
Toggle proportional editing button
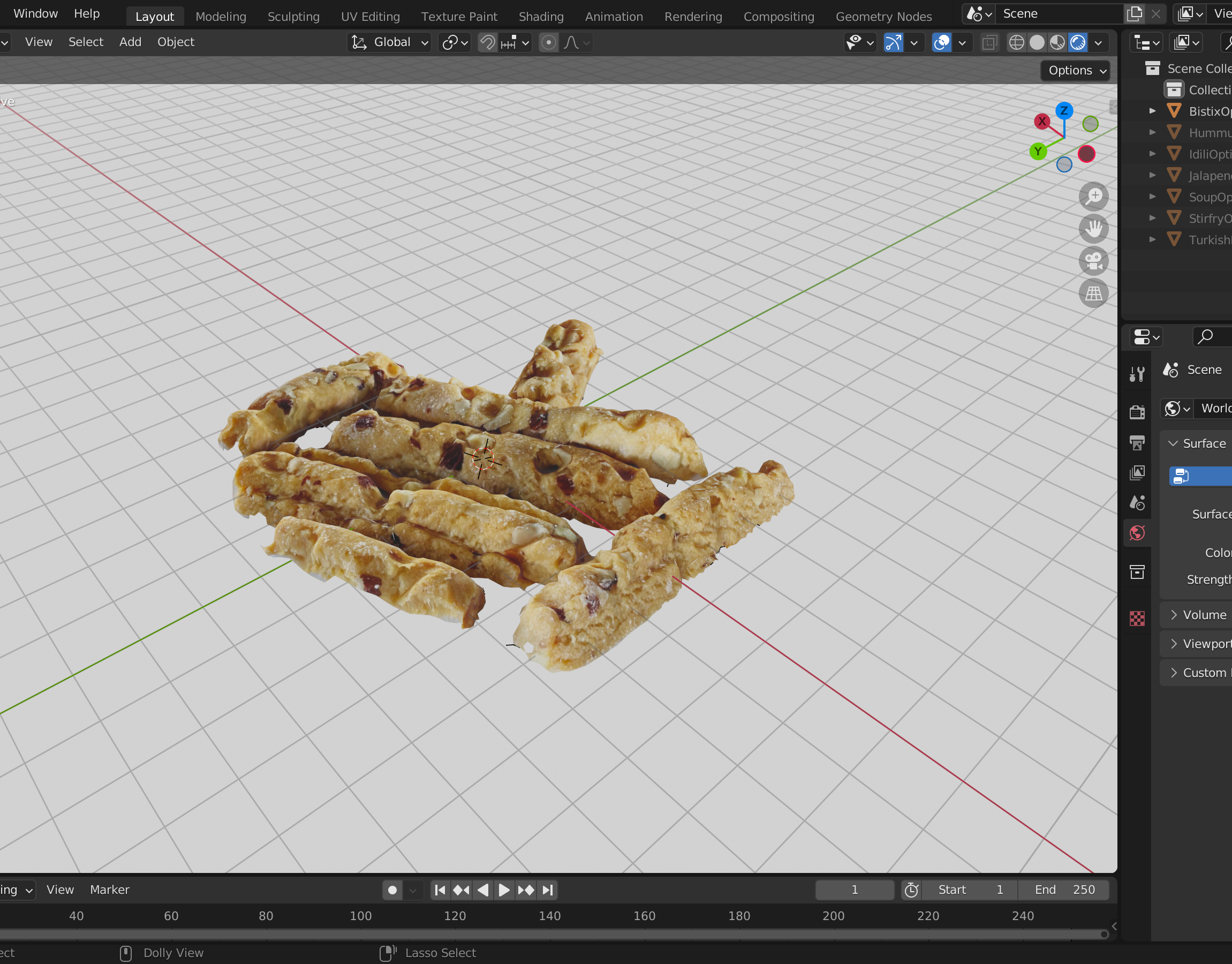[x=548, y=43]
